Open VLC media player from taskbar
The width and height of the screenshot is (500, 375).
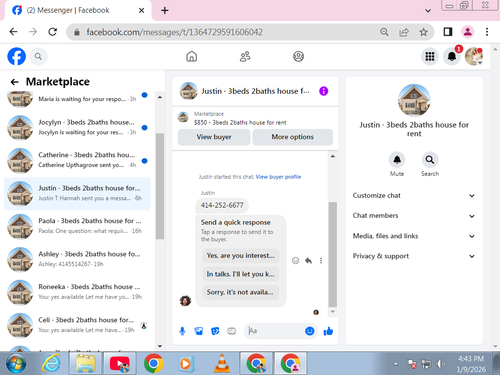(222, 364)
